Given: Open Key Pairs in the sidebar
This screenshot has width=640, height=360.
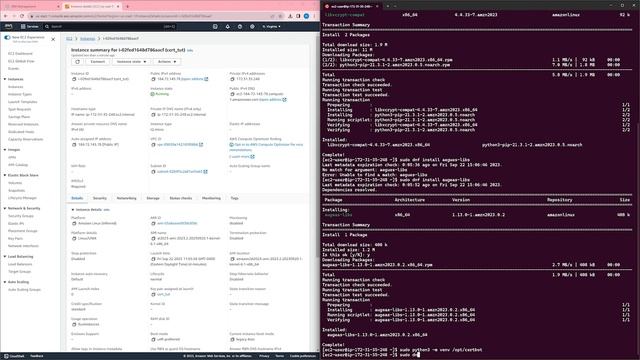Looking at the screenshot, I should click(x=16, y=238).
